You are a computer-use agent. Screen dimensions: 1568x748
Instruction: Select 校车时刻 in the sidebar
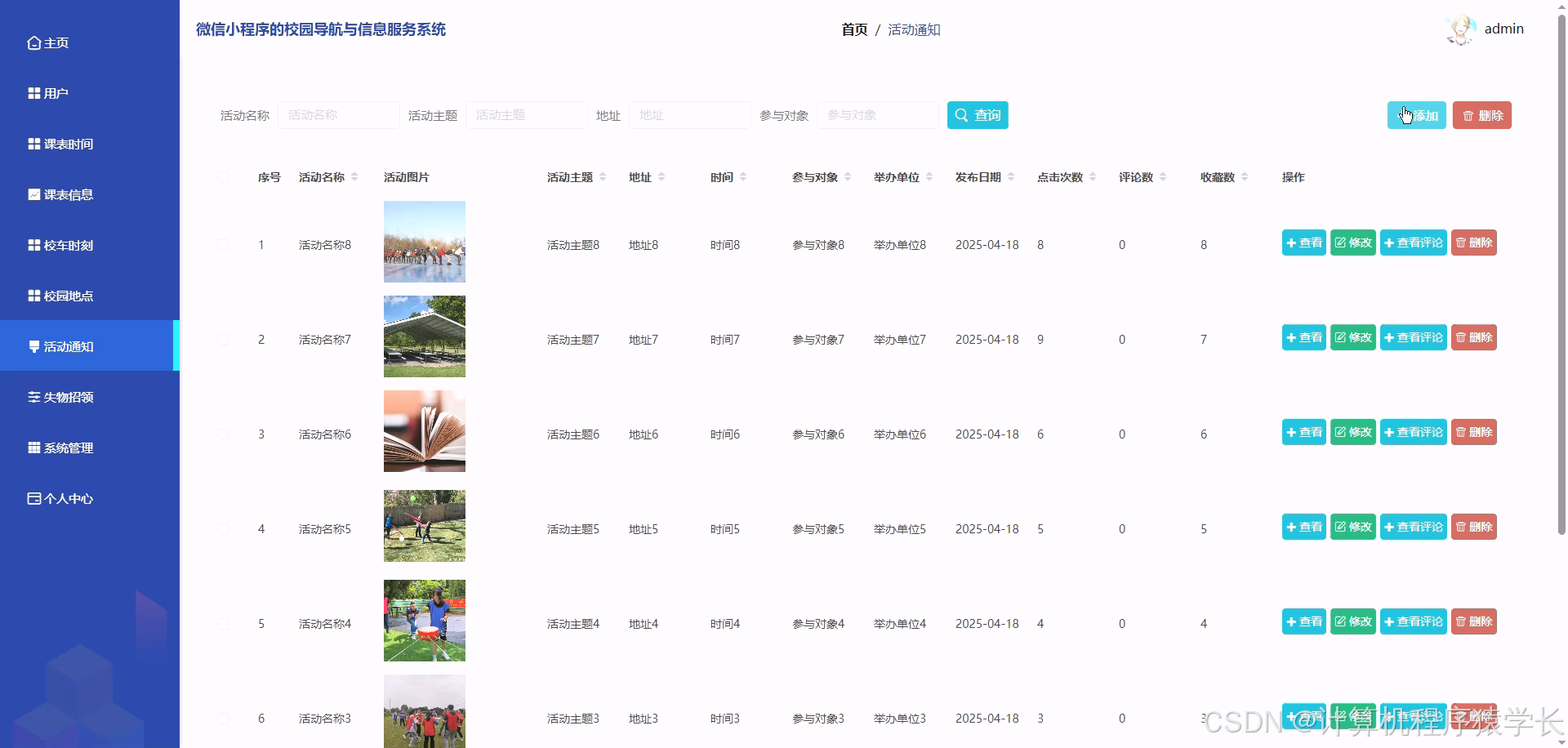pos(90,245)
